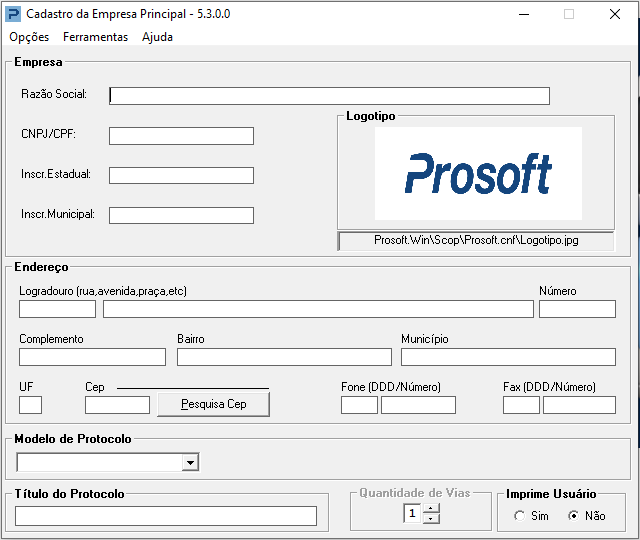Select Não for Imprime Usuário

point(587,516)
